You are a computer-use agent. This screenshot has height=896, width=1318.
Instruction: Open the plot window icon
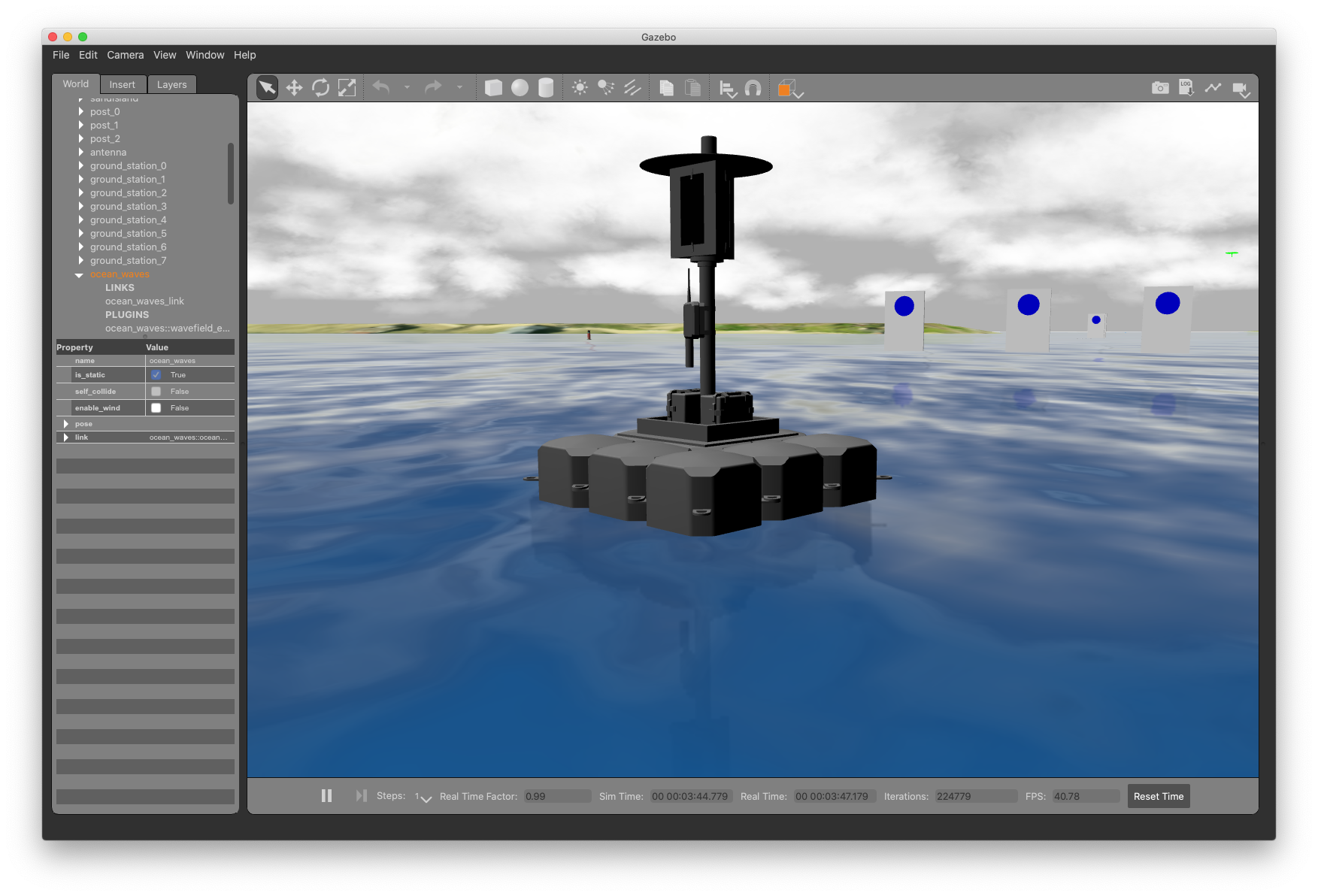1213,87
